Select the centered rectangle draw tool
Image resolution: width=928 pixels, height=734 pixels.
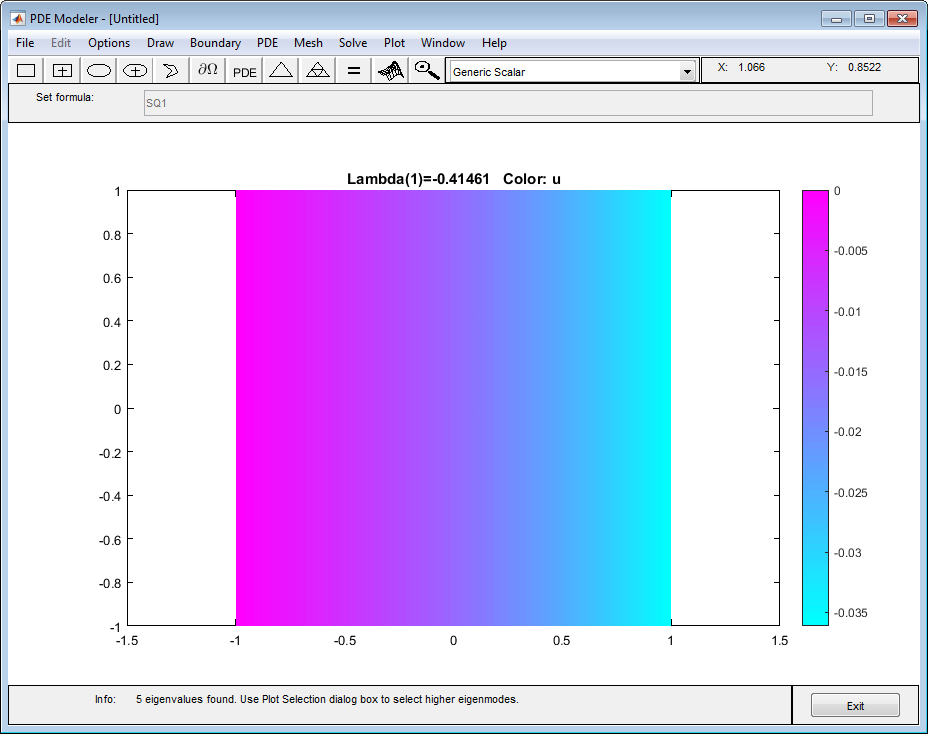click(62, 71)
